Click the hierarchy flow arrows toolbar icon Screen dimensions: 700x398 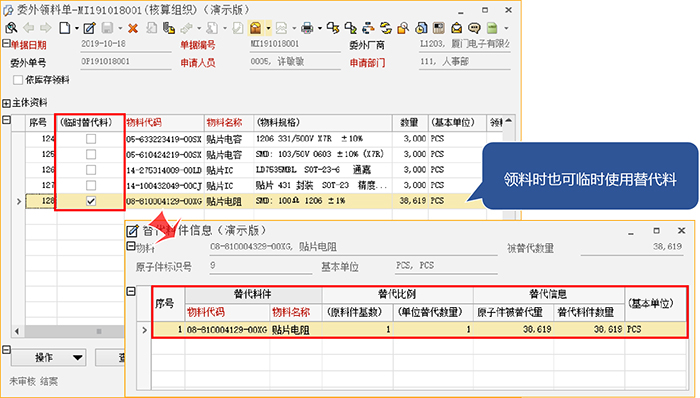[x=368, y=28]
